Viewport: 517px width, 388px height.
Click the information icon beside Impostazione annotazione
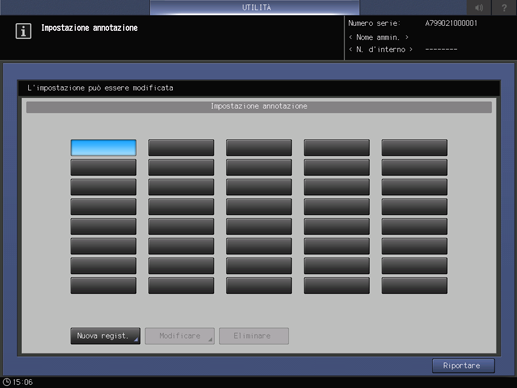coord(23,31)
